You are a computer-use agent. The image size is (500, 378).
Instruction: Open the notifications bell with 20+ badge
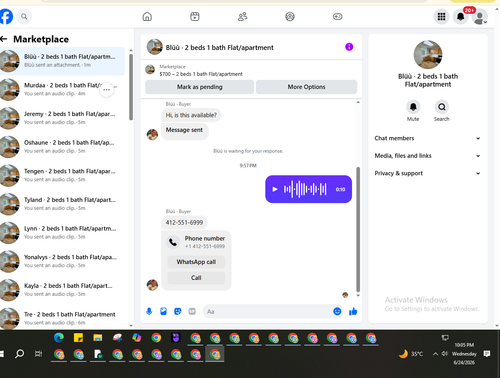(x=461, y=16)
